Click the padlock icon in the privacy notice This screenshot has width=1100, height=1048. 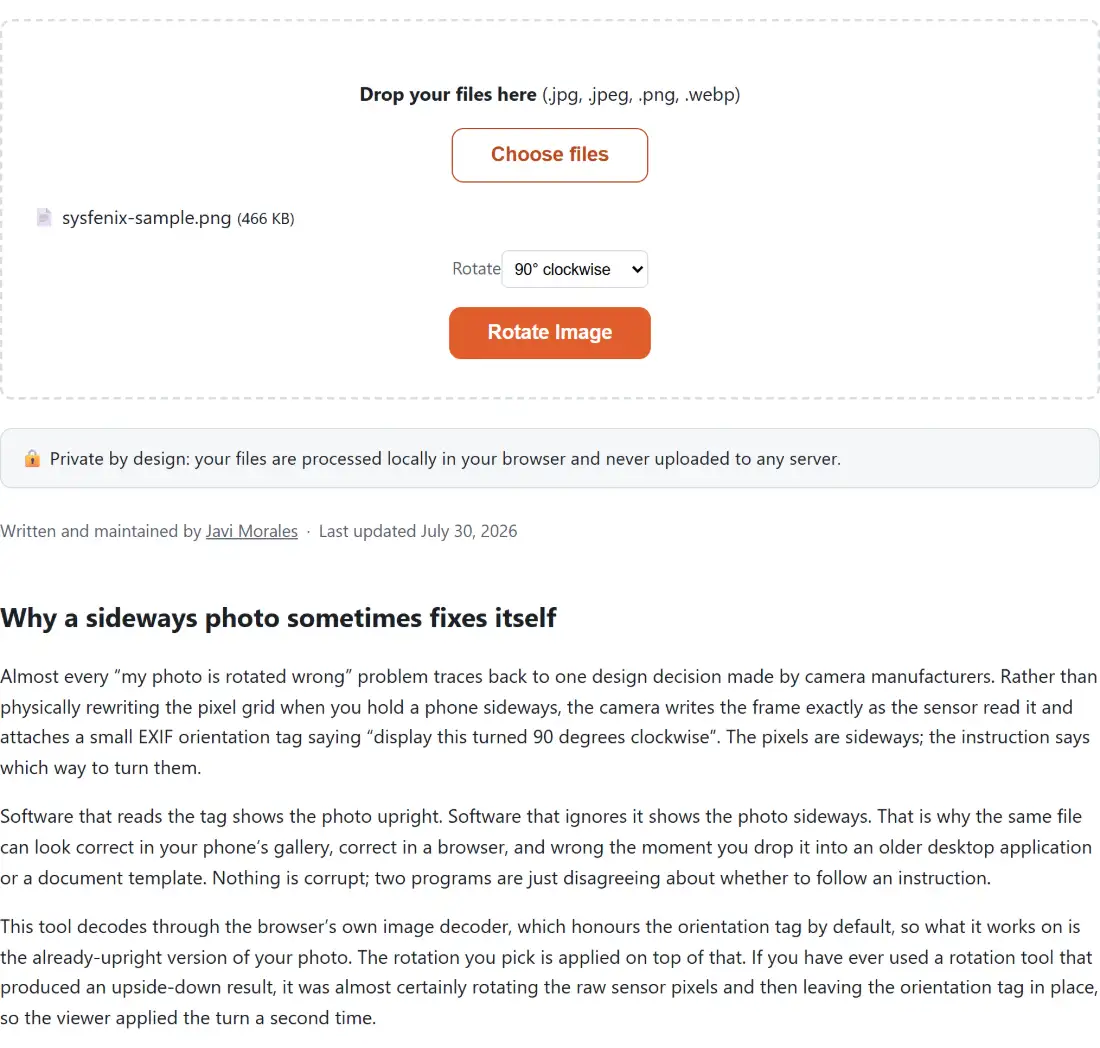click(32, 458)
